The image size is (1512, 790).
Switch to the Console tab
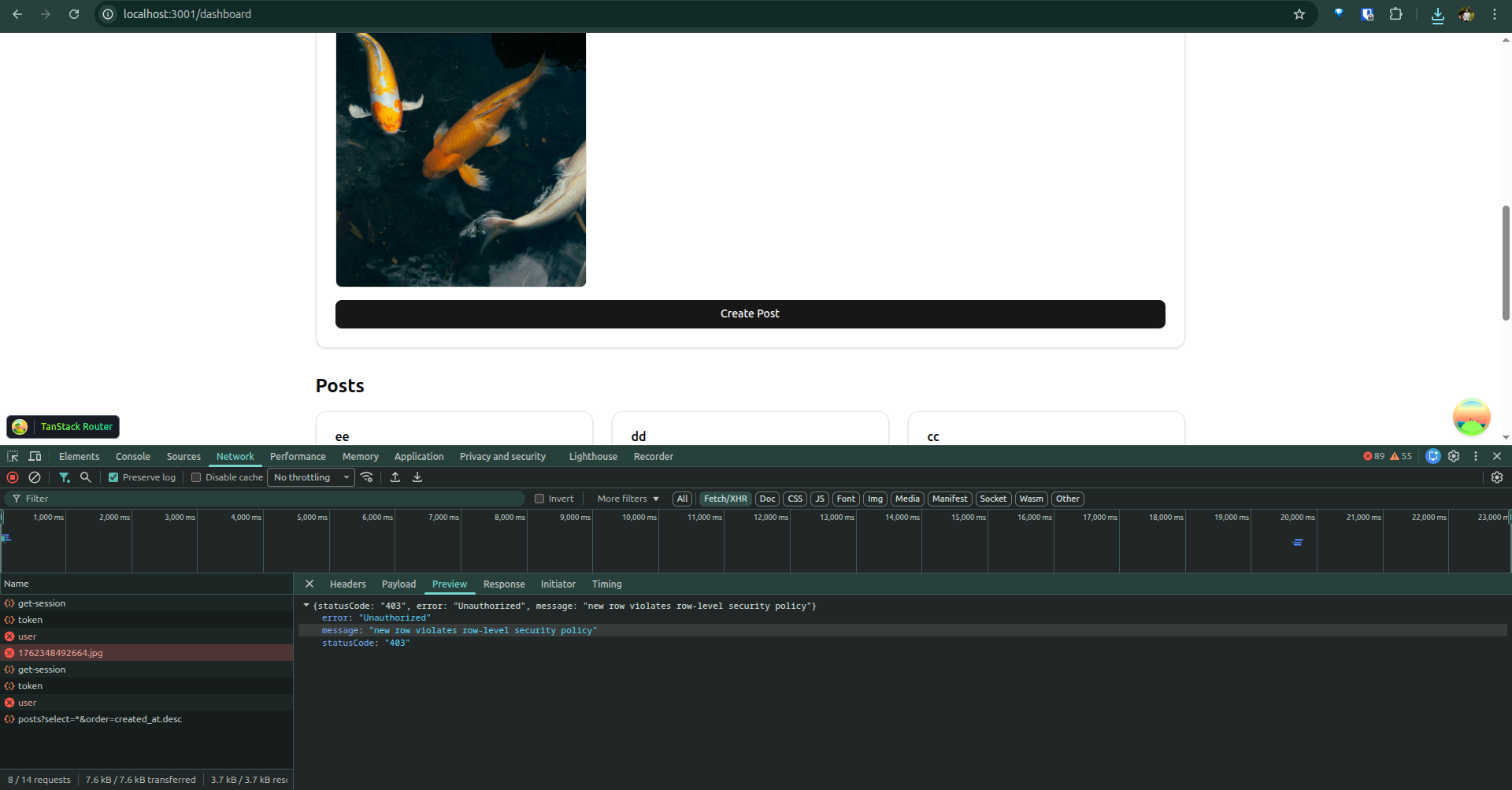(133, 456)
